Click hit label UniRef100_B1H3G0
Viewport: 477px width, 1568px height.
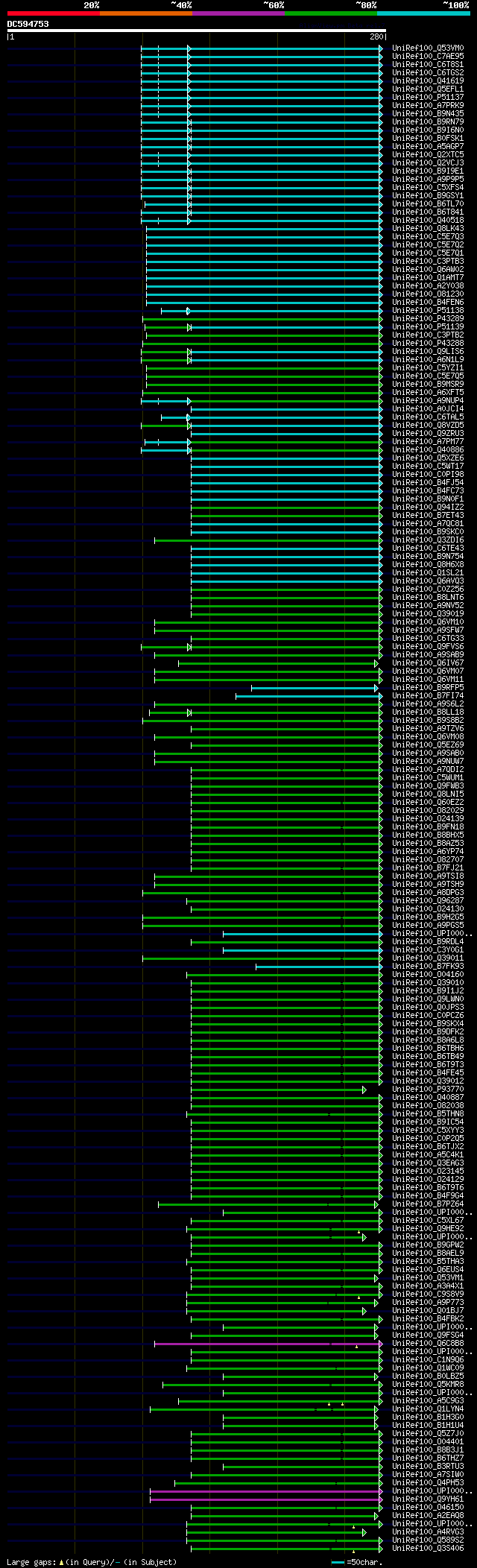[x=428, y=1417]
